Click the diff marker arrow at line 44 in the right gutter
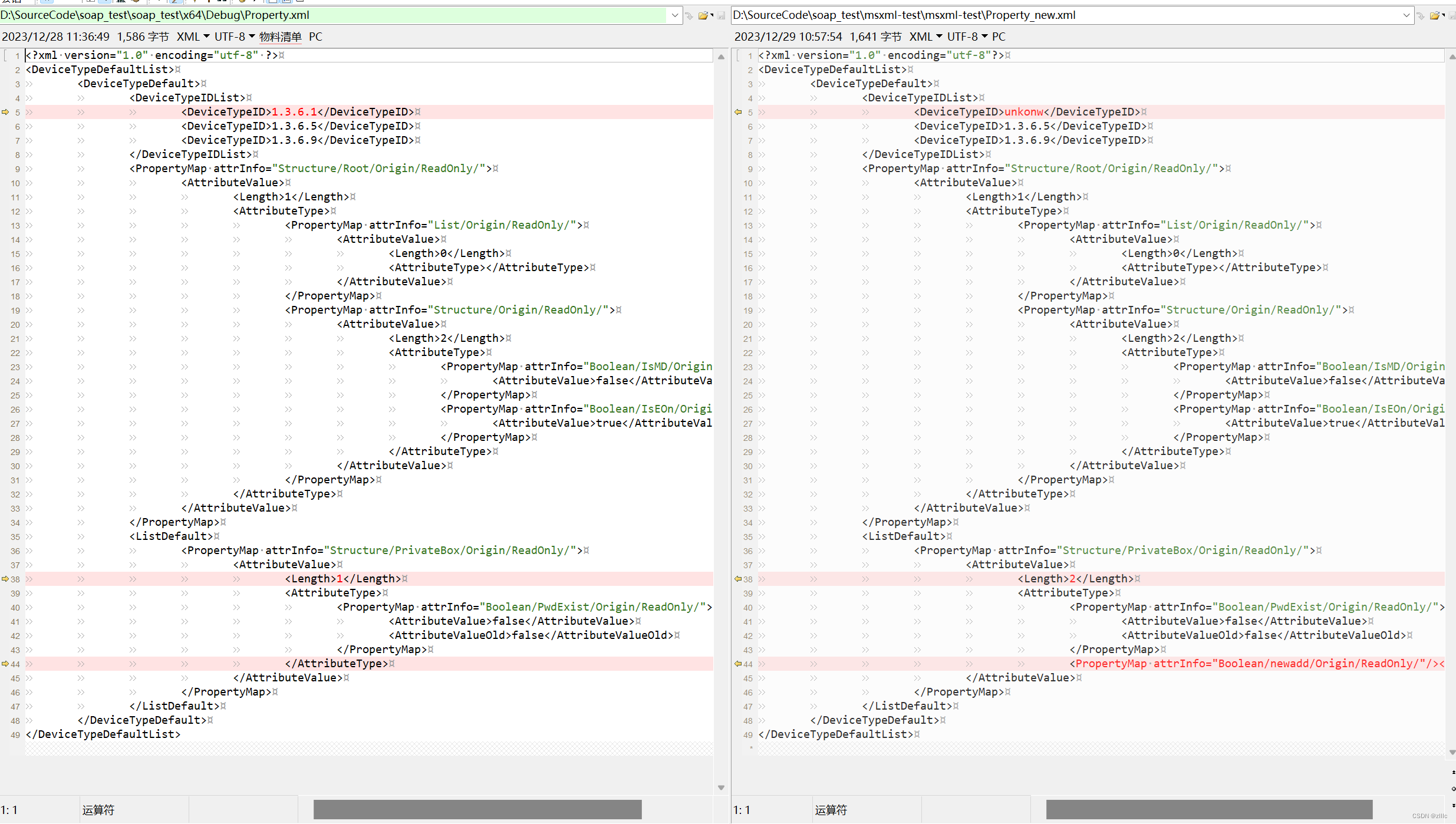Viewport: 1456px width, 824px height. coord(738,664)
